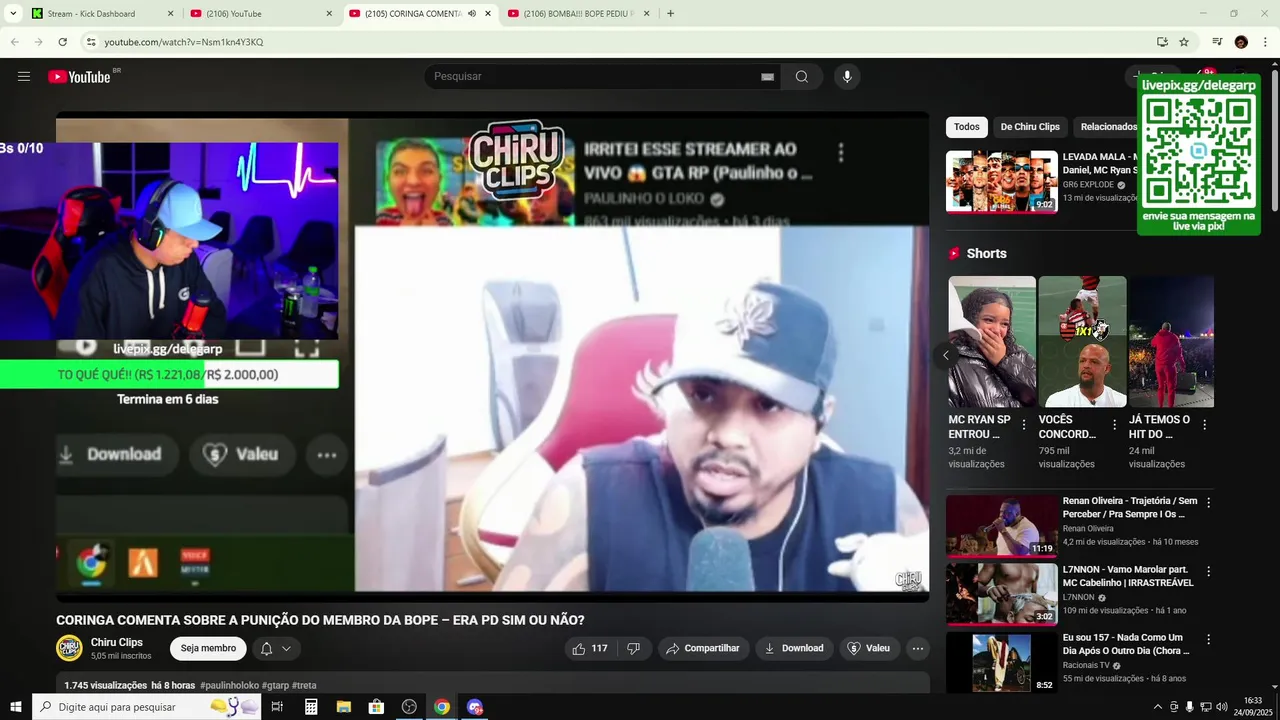Open Chrome tab search dropdown

click(x=13, y=14)
